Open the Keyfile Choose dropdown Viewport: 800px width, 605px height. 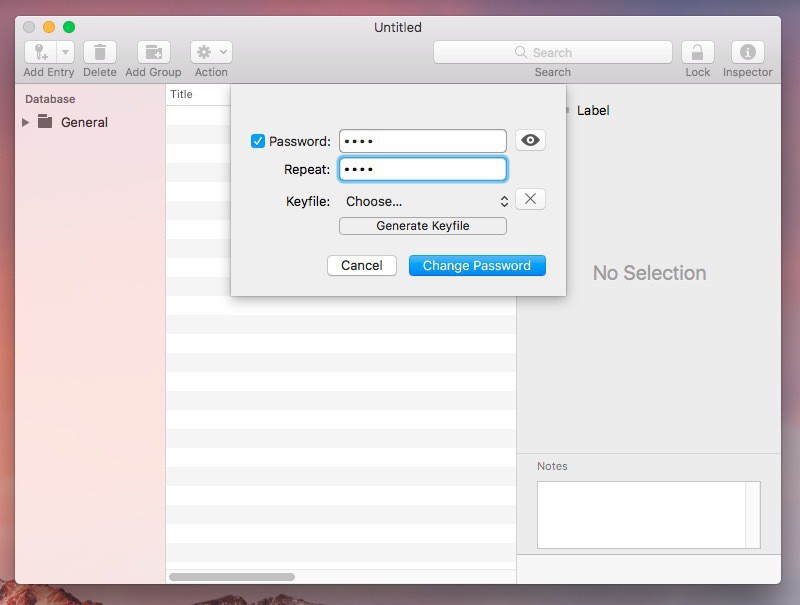[425, 201]
